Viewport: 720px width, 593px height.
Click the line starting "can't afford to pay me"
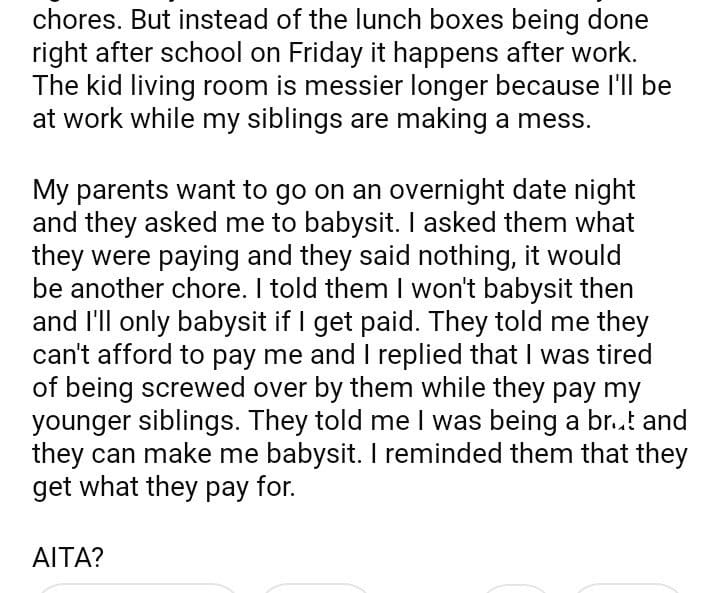(342, 355)
